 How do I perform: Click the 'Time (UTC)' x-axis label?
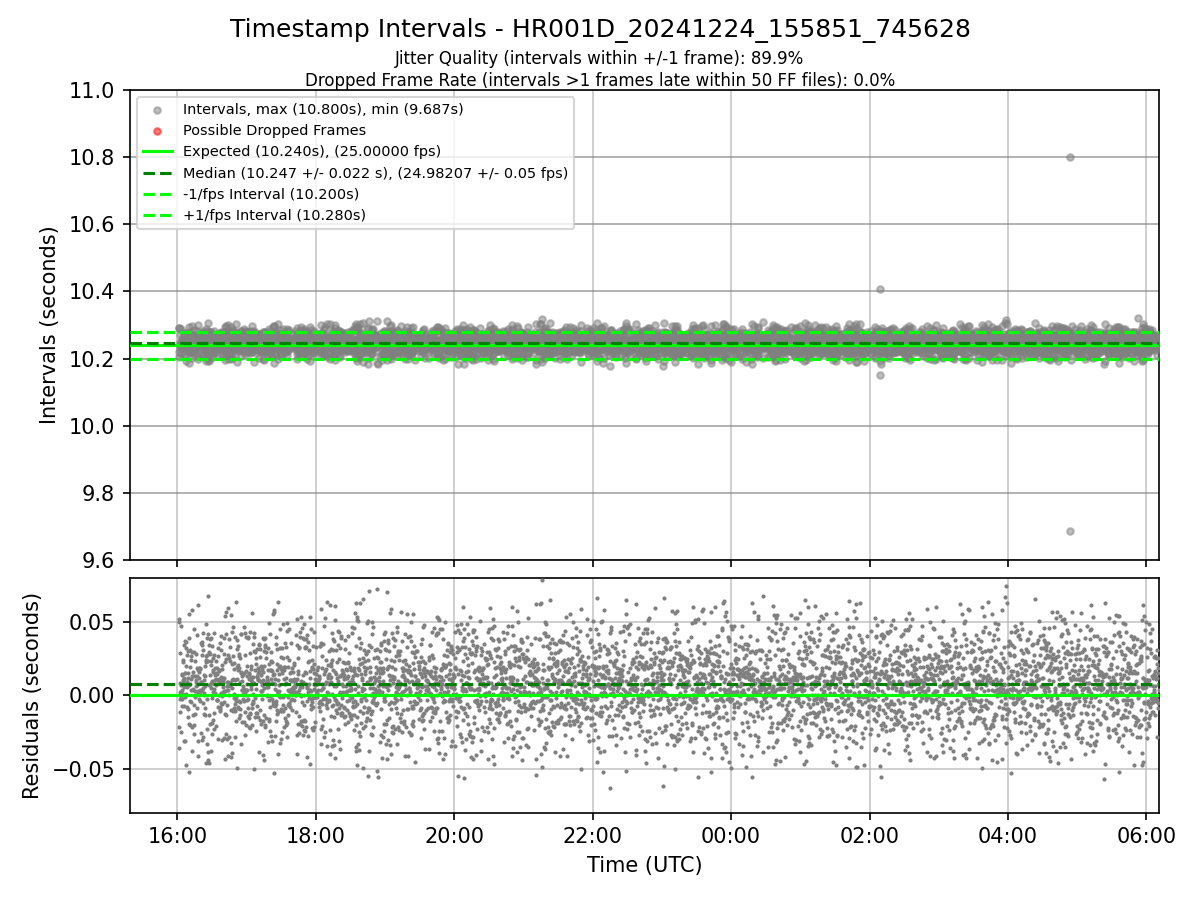click(x=644, y=864)
